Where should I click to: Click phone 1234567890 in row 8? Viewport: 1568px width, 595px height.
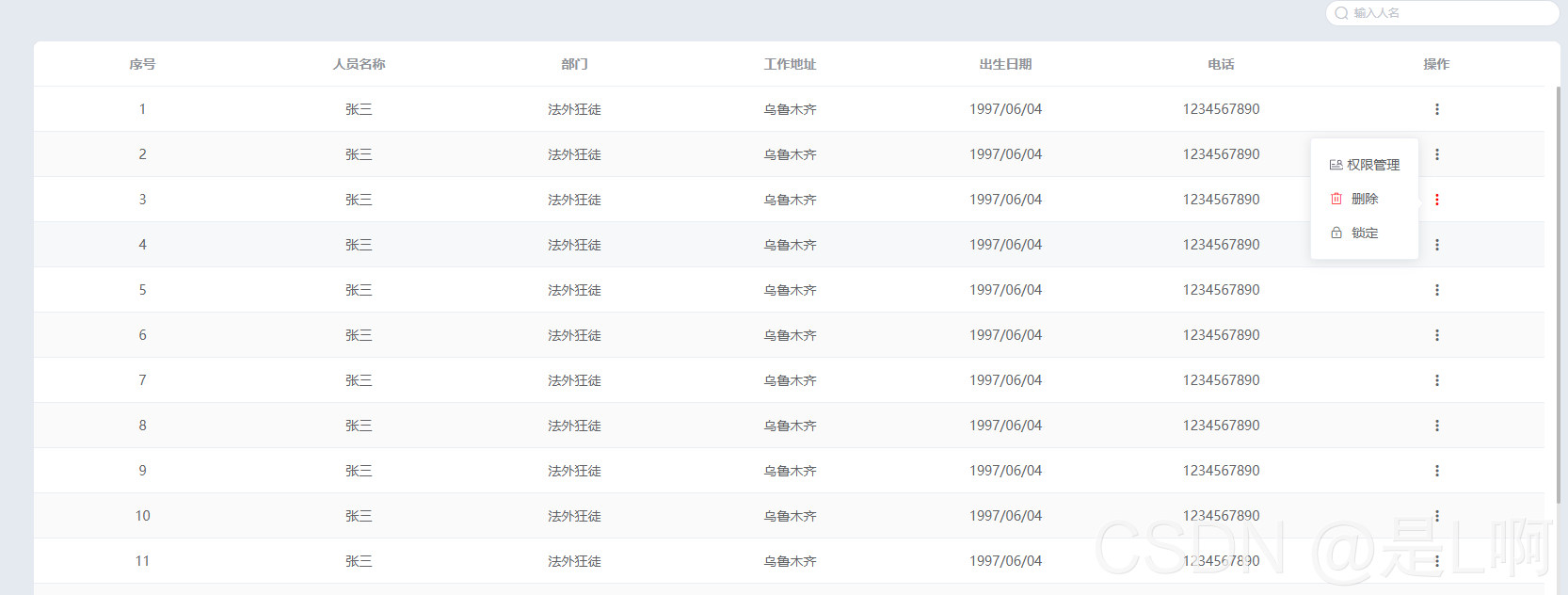tap(1221, 426)
